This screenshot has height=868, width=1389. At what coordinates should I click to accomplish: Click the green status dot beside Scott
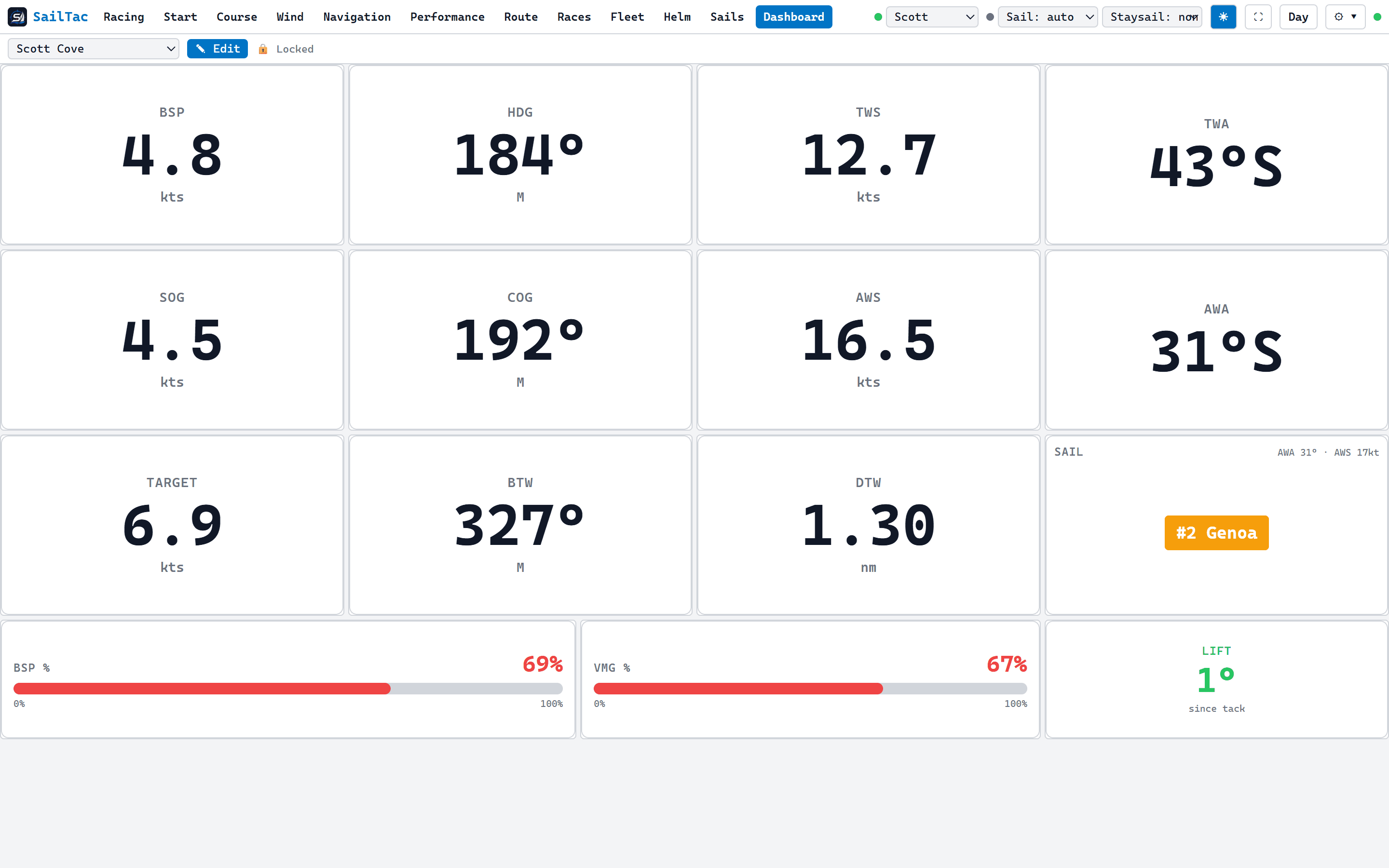pos(878,17)
